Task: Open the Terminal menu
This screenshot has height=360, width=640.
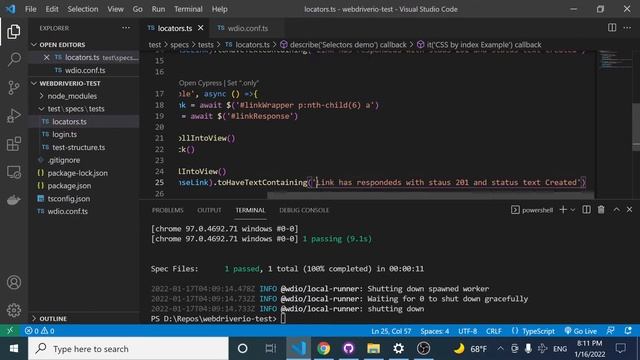Action: 188,9
